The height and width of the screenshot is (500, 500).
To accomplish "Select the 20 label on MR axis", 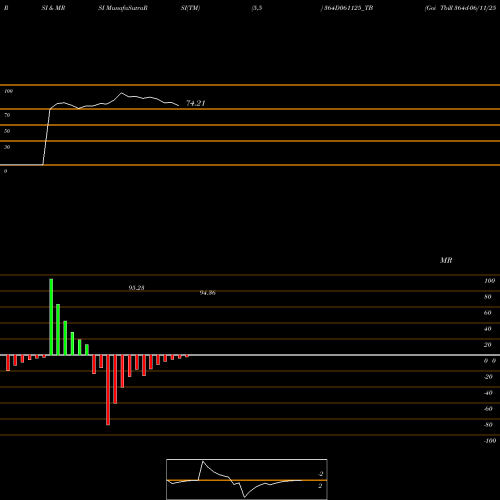I will point(488,345).
